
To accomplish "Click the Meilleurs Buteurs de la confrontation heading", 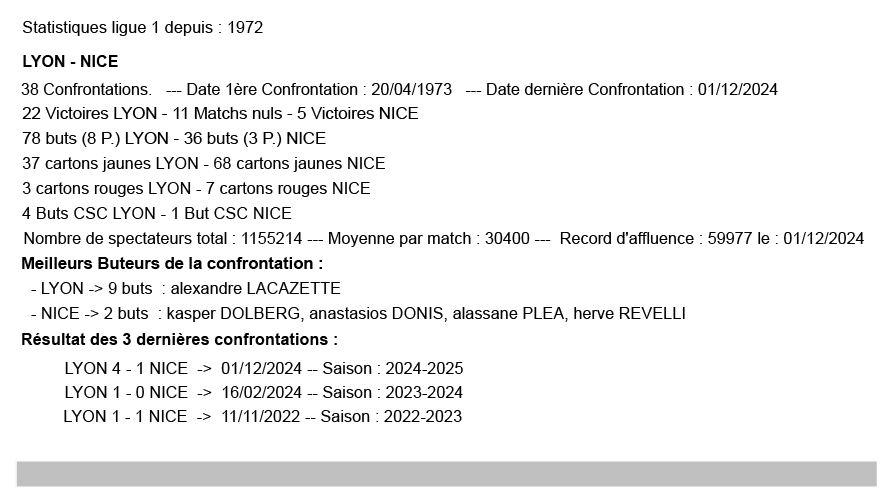I will click(173, 264).
